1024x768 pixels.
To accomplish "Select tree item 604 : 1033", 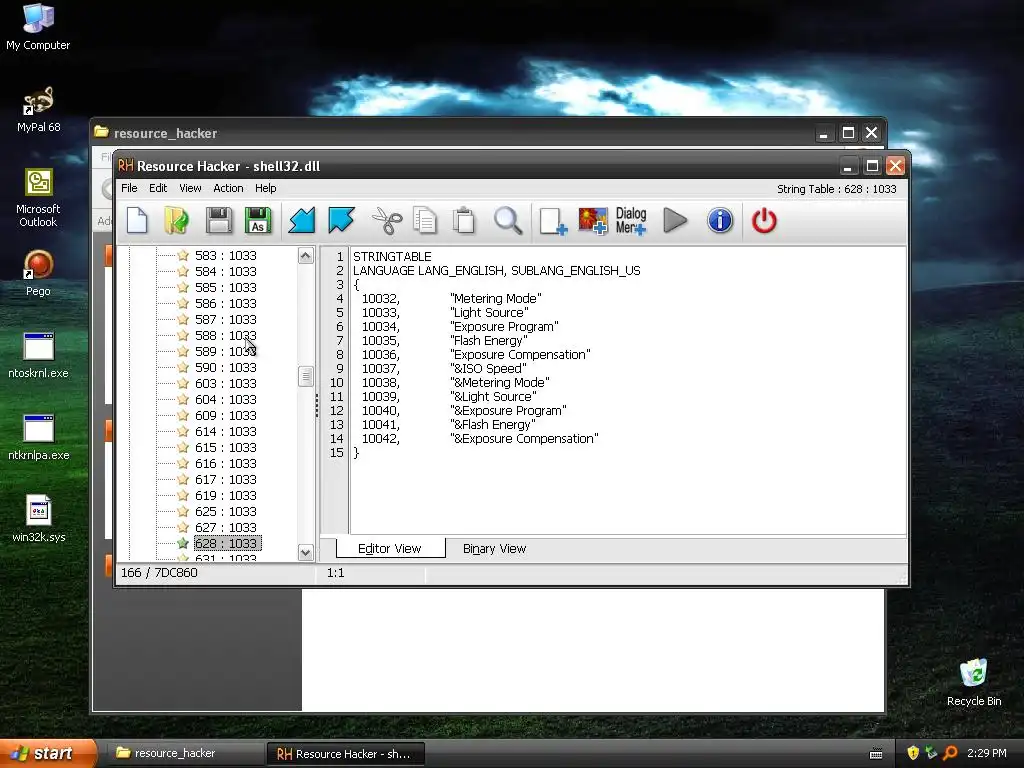I will pos(225,400).
